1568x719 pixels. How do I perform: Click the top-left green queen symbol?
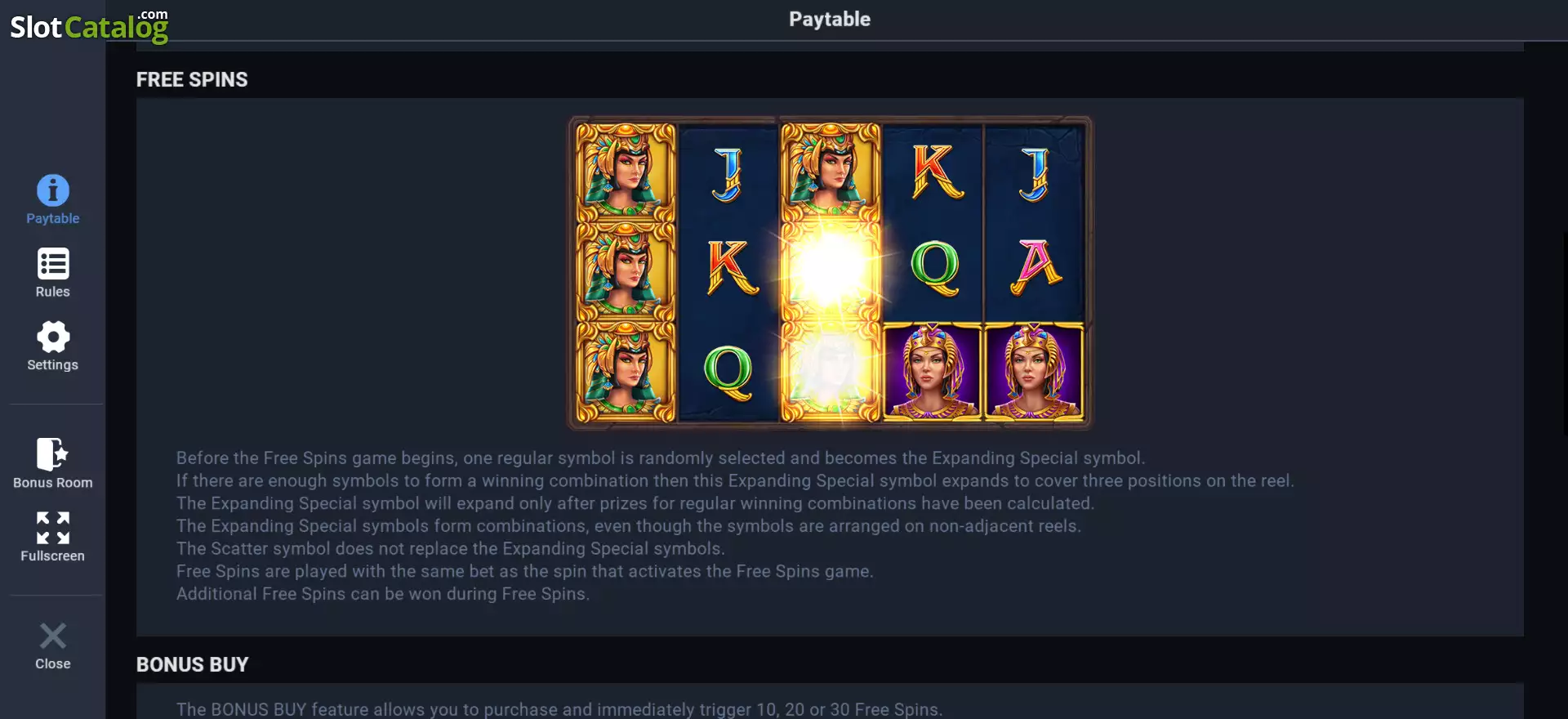coord(626,172)
